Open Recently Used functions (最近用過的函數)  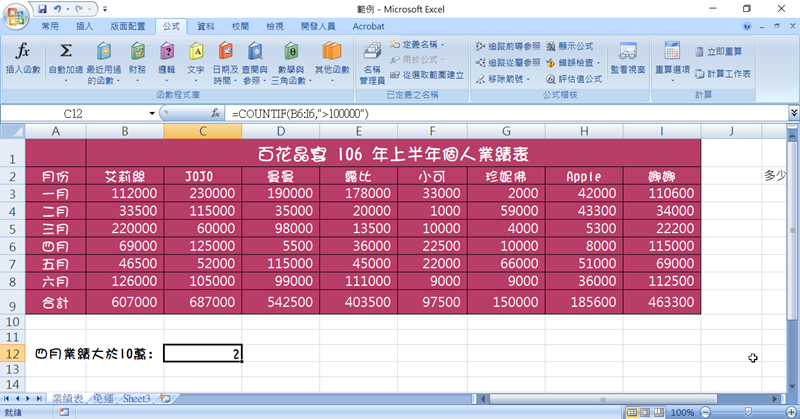point(104,63)
